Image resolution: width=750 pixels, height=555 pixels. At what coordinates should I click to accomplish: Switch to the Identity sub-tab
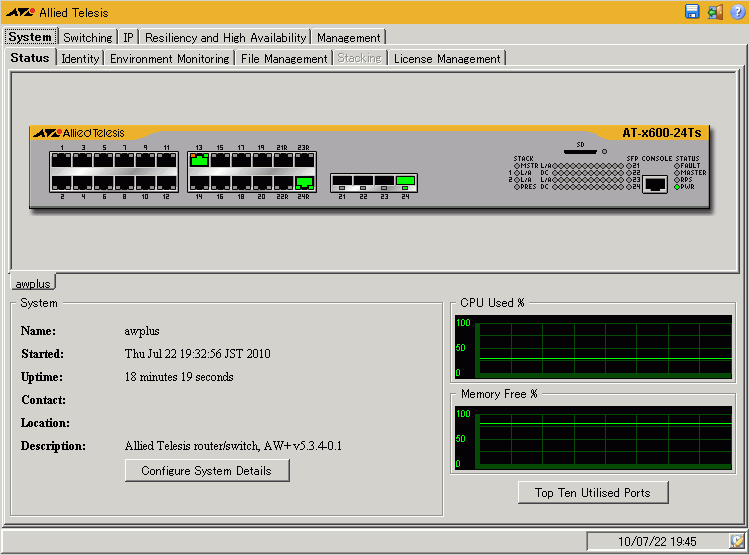tap(80, 58)
